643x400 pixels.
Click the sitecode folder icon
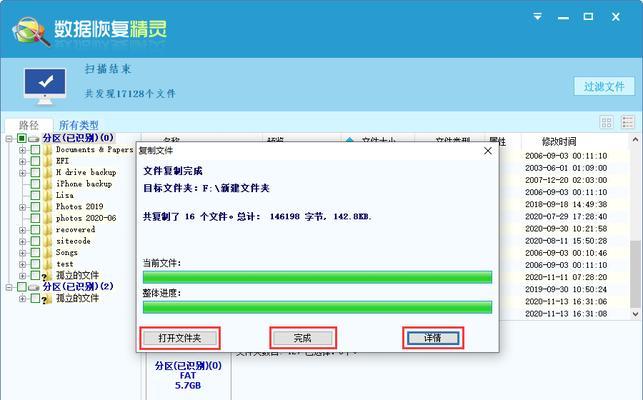tap(48, 241)
